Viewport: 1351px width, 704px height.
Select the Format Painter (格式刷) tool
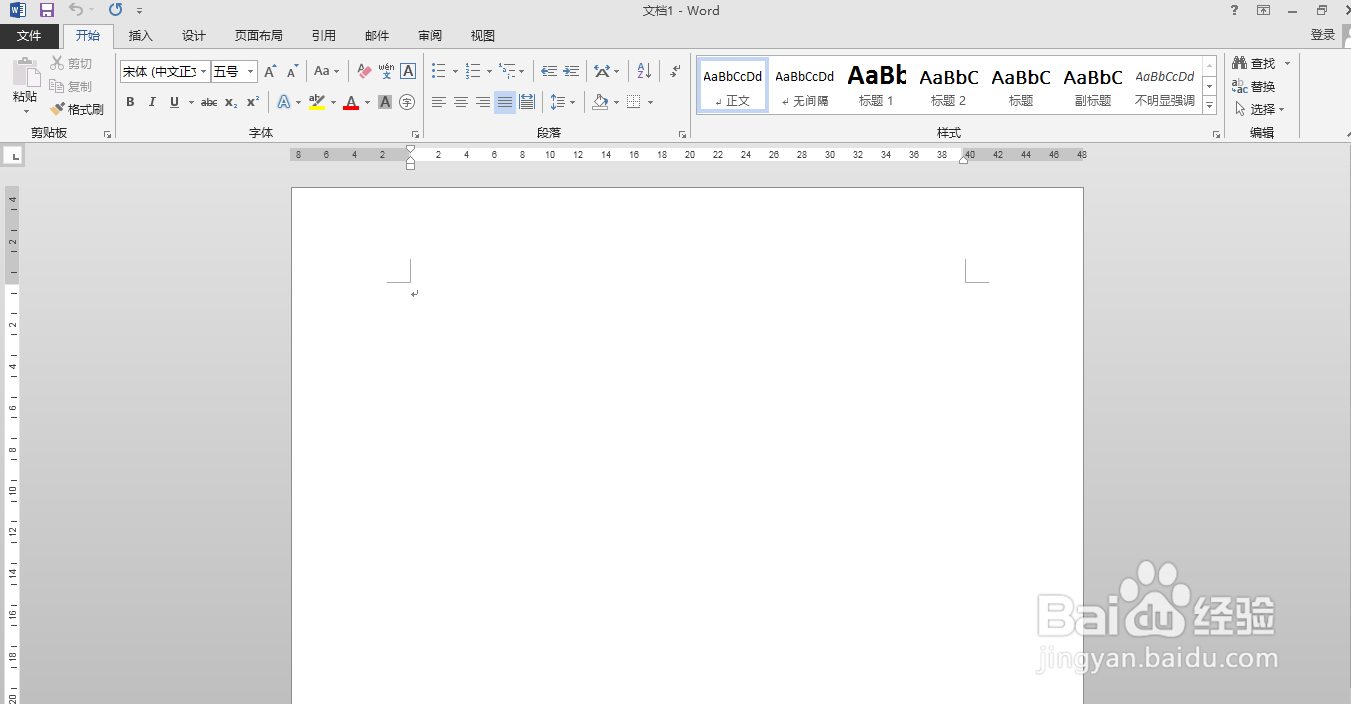(x=77, y=109)
